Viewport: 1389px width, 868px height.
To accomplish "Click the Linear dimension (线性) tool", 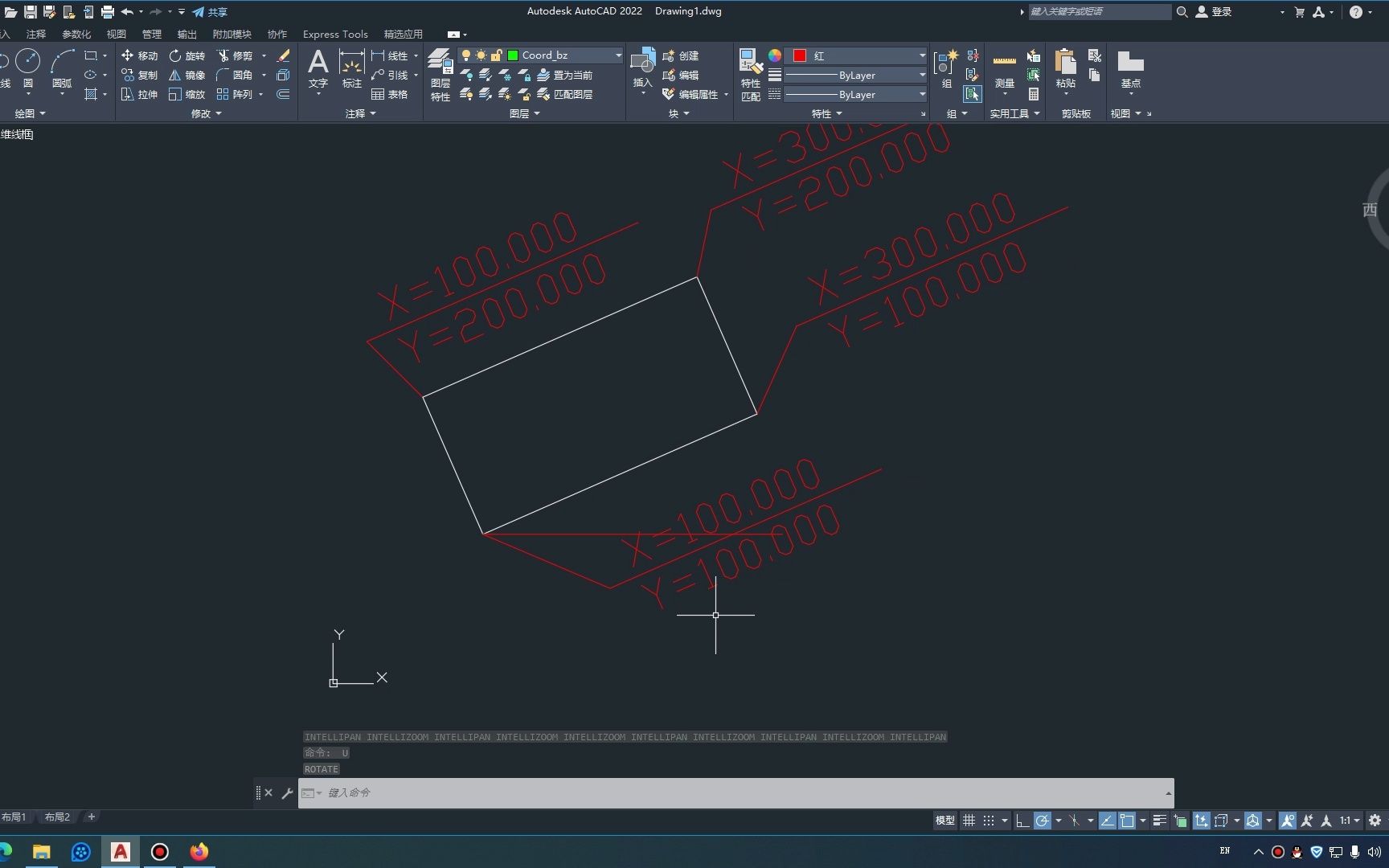I will 390,55.
